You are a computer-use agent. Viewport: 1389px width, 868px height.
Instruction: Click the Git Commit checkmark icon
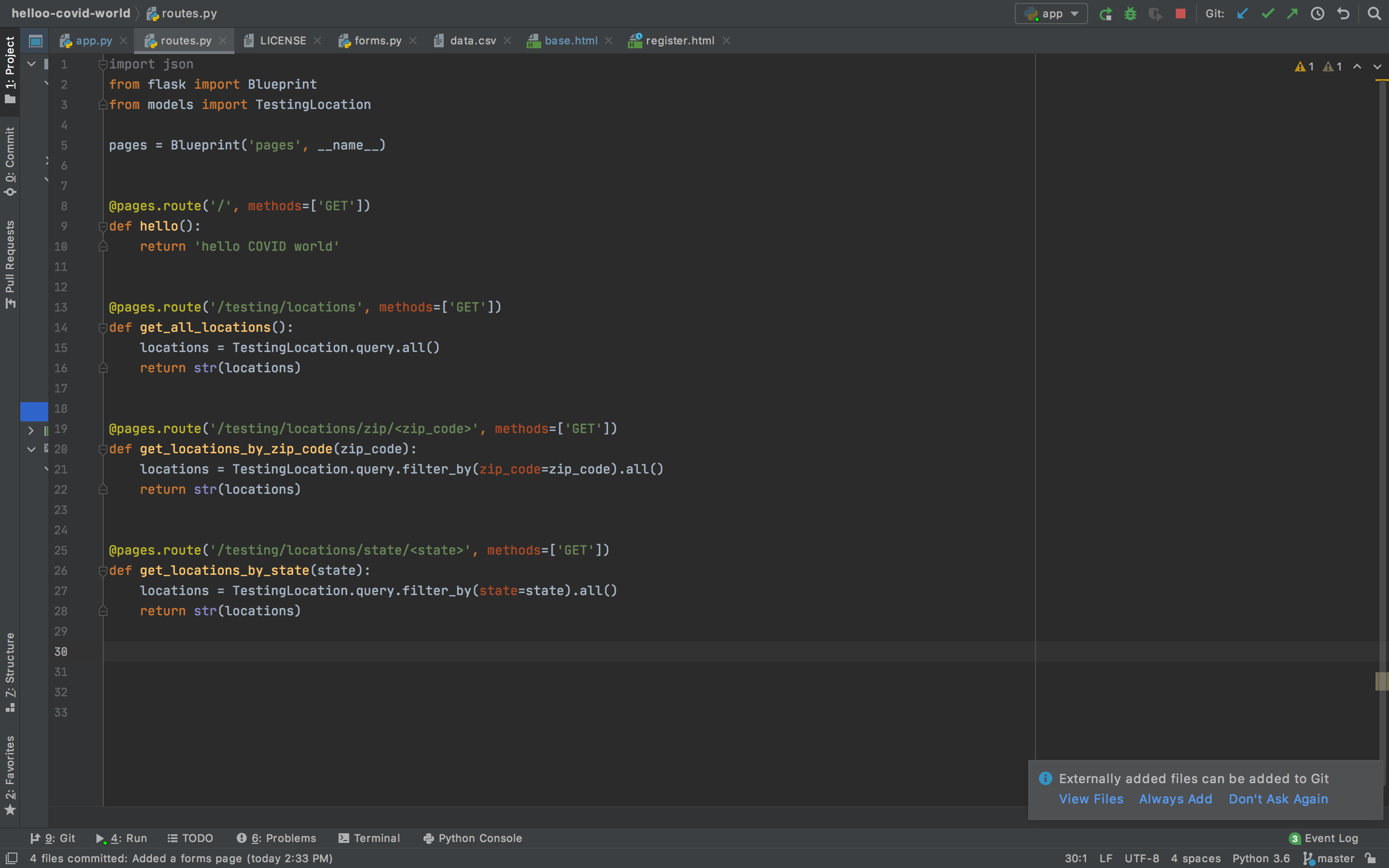pos(1267,14)
